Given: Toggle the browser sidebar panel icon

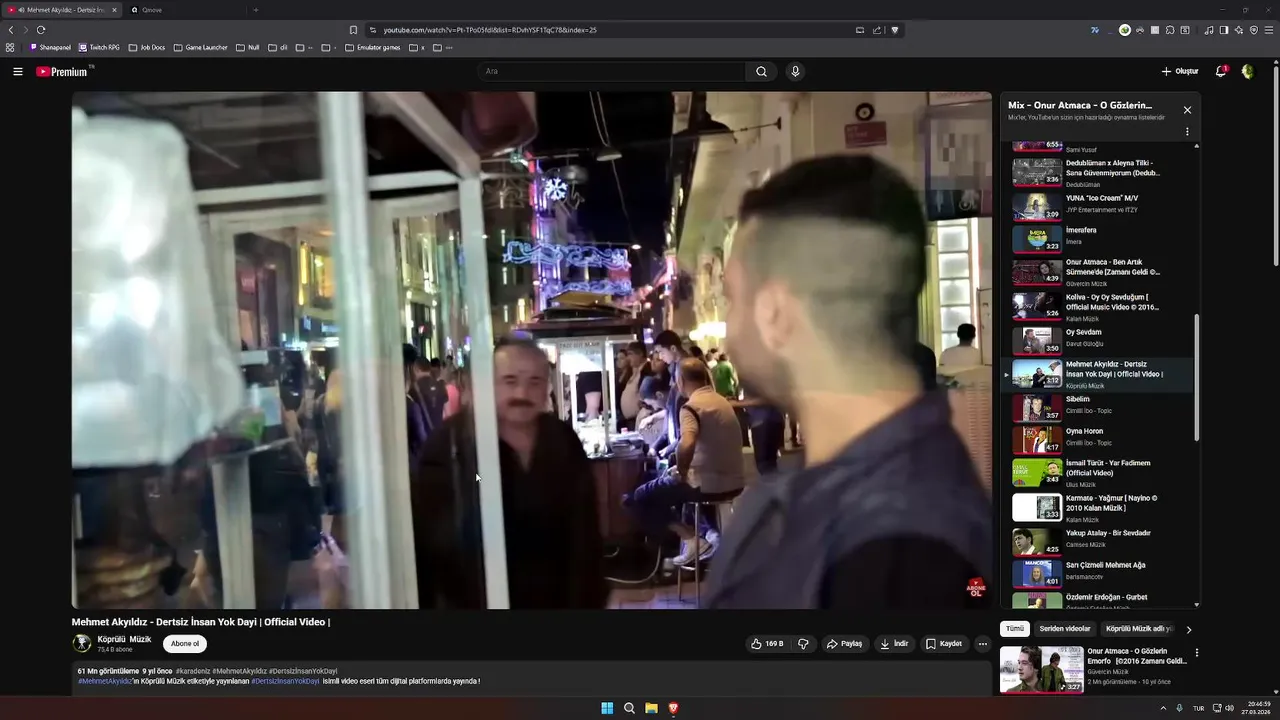Looking at the screenshot, I should tap(1223, 30).
